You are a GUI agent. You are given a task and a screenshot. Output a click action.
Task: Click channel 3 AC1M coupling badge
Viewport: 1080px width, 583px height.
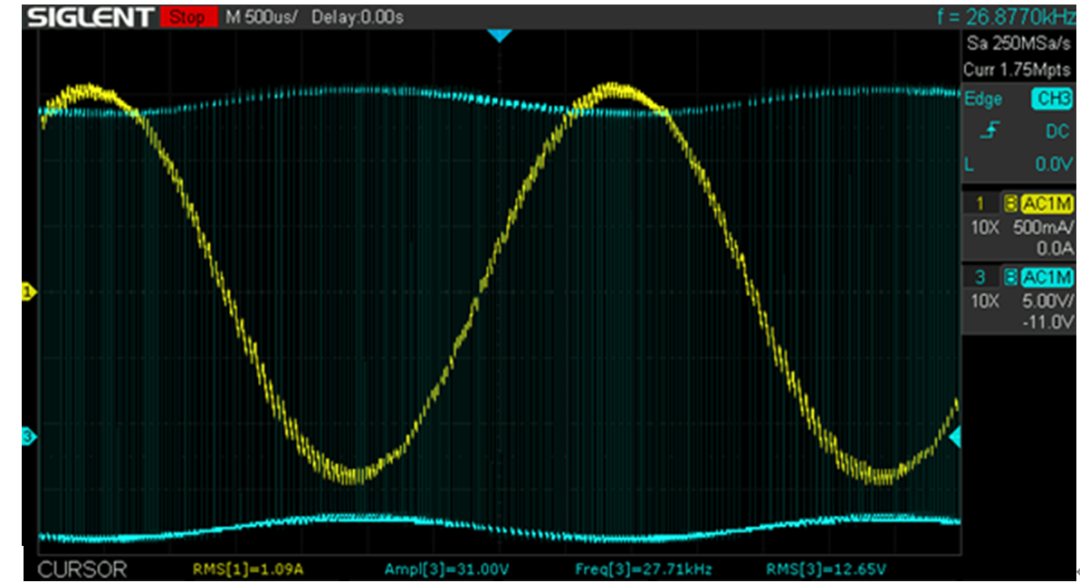coord(1047,277)
